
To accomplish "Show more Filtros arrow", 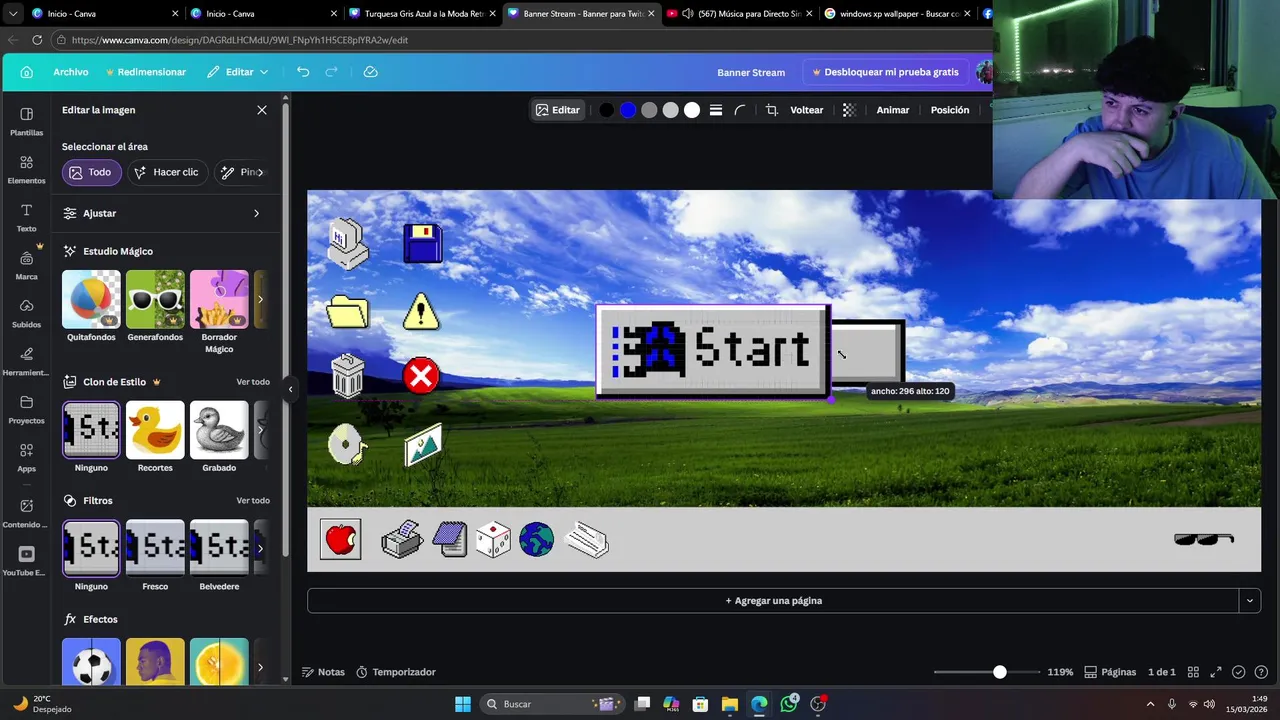I will coord(260,548).
